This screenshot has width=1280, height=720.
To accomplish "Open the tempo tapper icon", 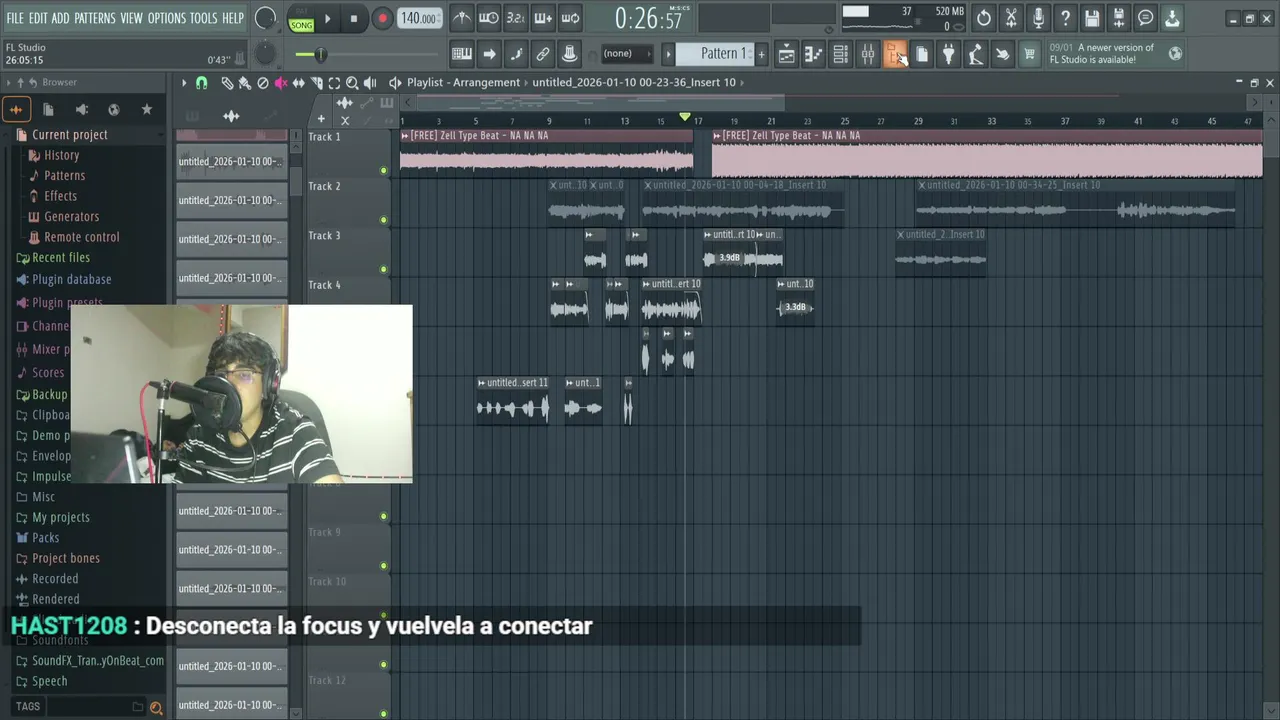I will (x=976, y=54).
